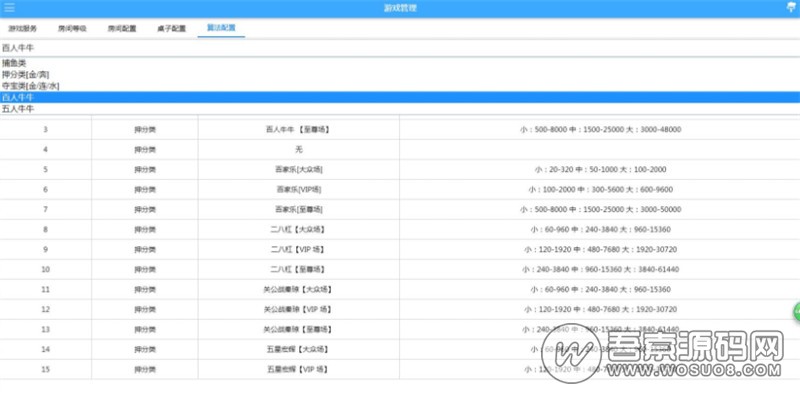Click row 3 value 小：500-8000 … 3000-48000
The width and height of the screenshot is (800, 396).
click(601, 130)
